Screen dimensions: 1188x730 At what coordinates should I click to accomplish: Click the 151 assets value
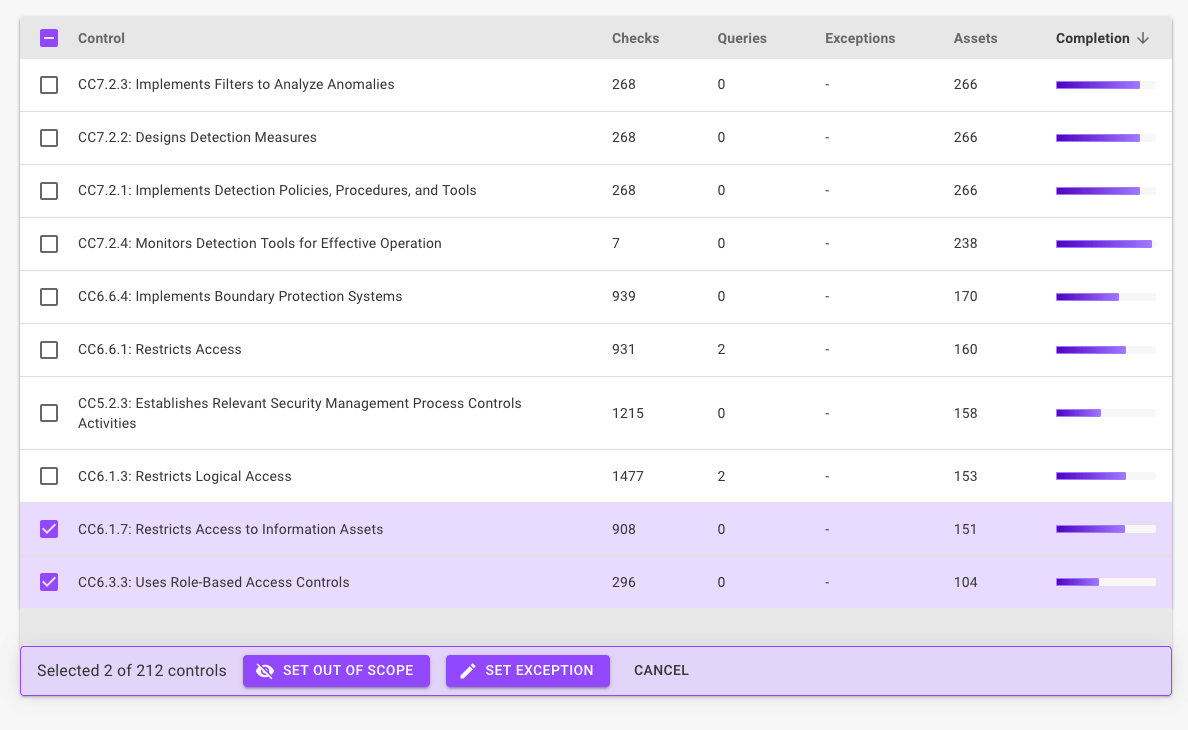point(965,529)
